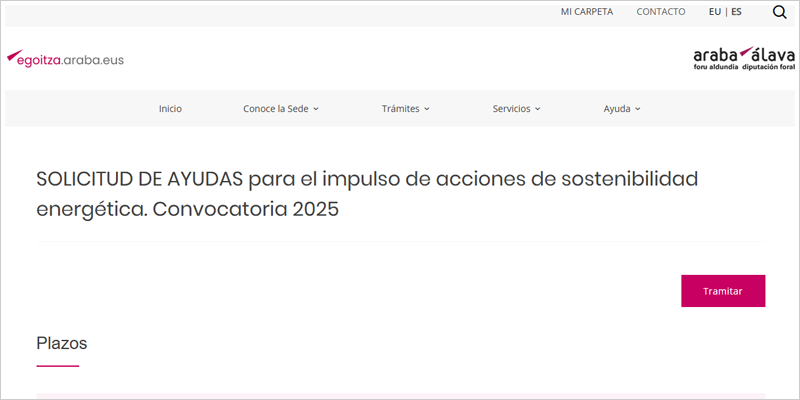Switch language to EU

coord(714,12)
